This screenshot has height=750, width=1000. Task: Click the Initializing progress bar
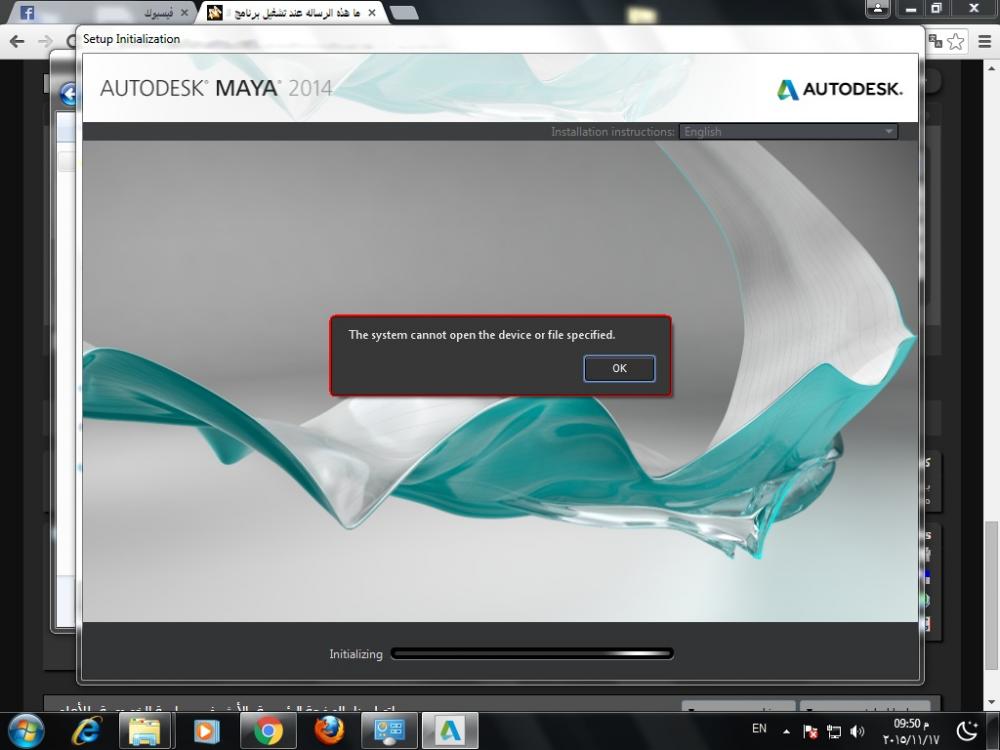(532, 653)
